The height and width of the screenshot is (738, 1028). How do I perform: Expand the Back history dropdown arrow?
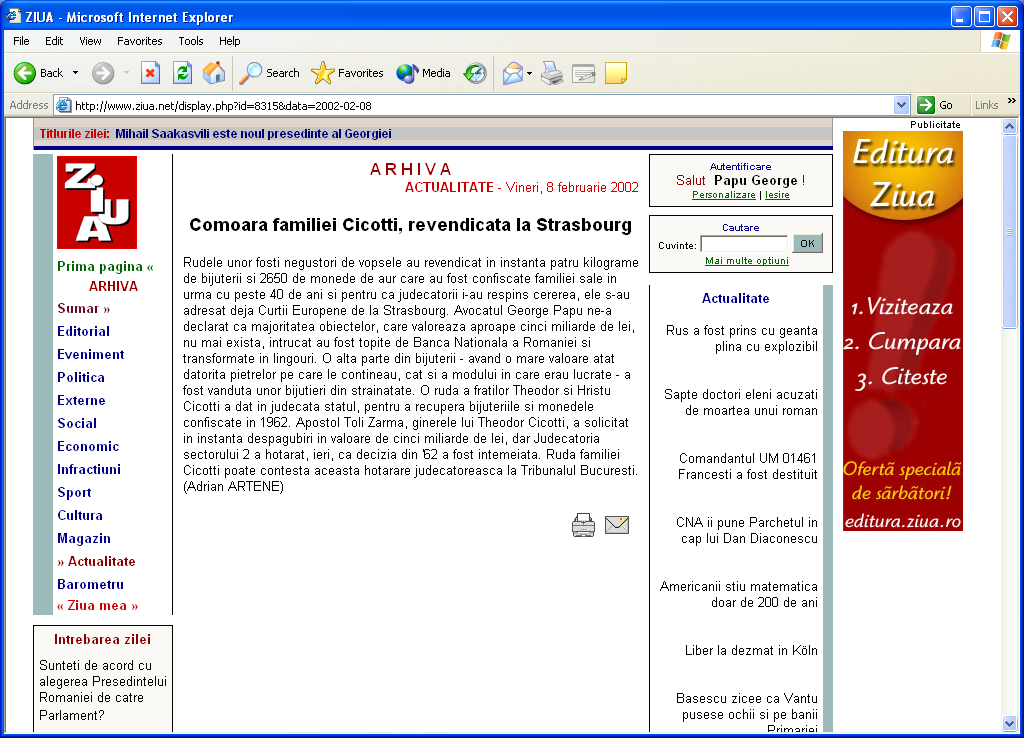click(x=75, y=73)
